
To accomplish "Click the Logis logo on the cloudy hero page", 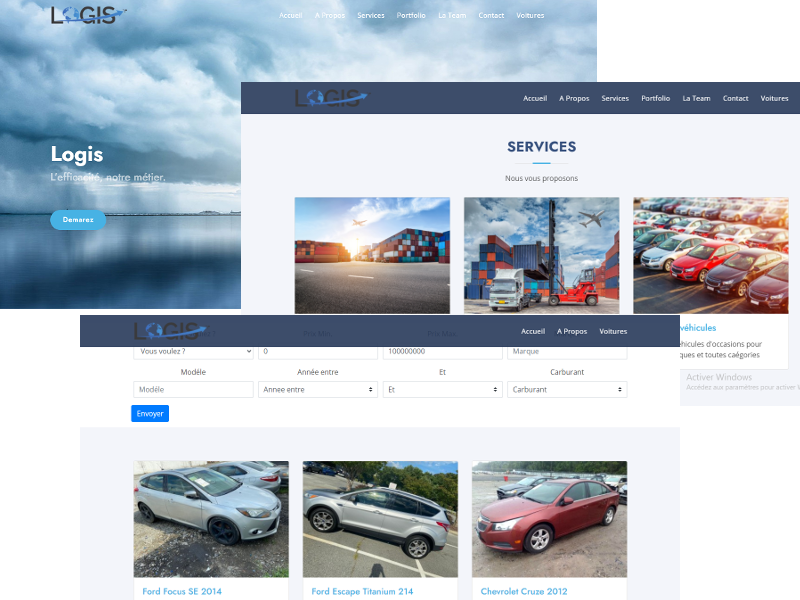I will click(x=89, y=15).
